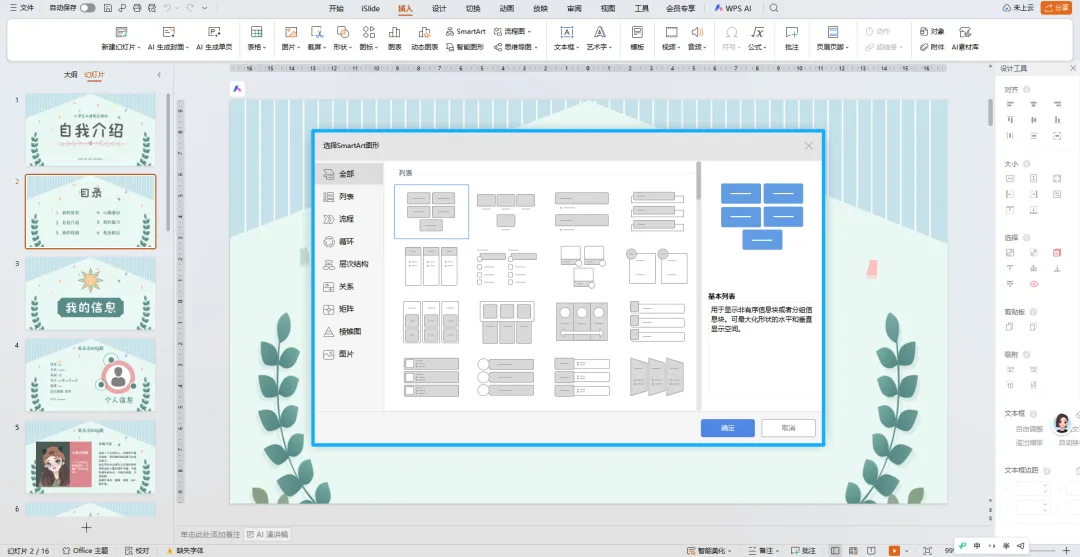
Task: Click the SmartArt button in ribbon
Action: [x=466, y=31]
